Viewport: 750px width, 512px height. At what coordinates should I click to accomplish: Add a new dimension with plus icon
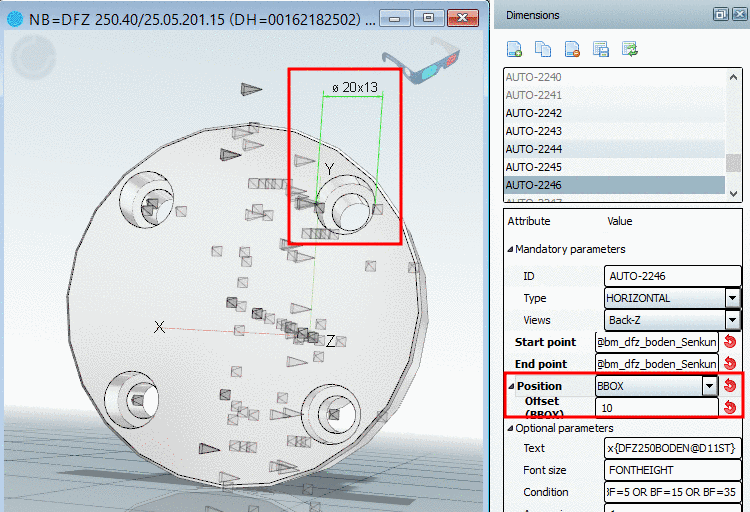pyautogui.click(x=514, y=49)
